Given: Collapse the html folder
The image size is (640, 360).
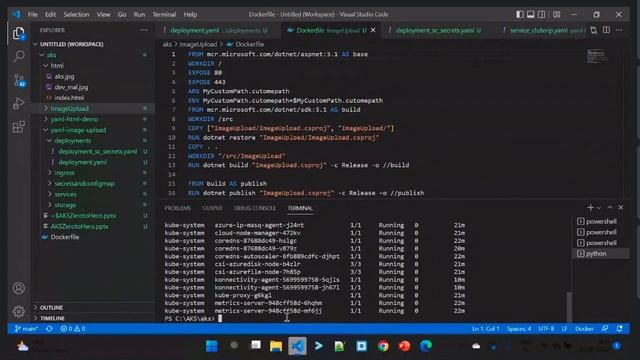Looking at the screenshot, I should pos(93,65).
